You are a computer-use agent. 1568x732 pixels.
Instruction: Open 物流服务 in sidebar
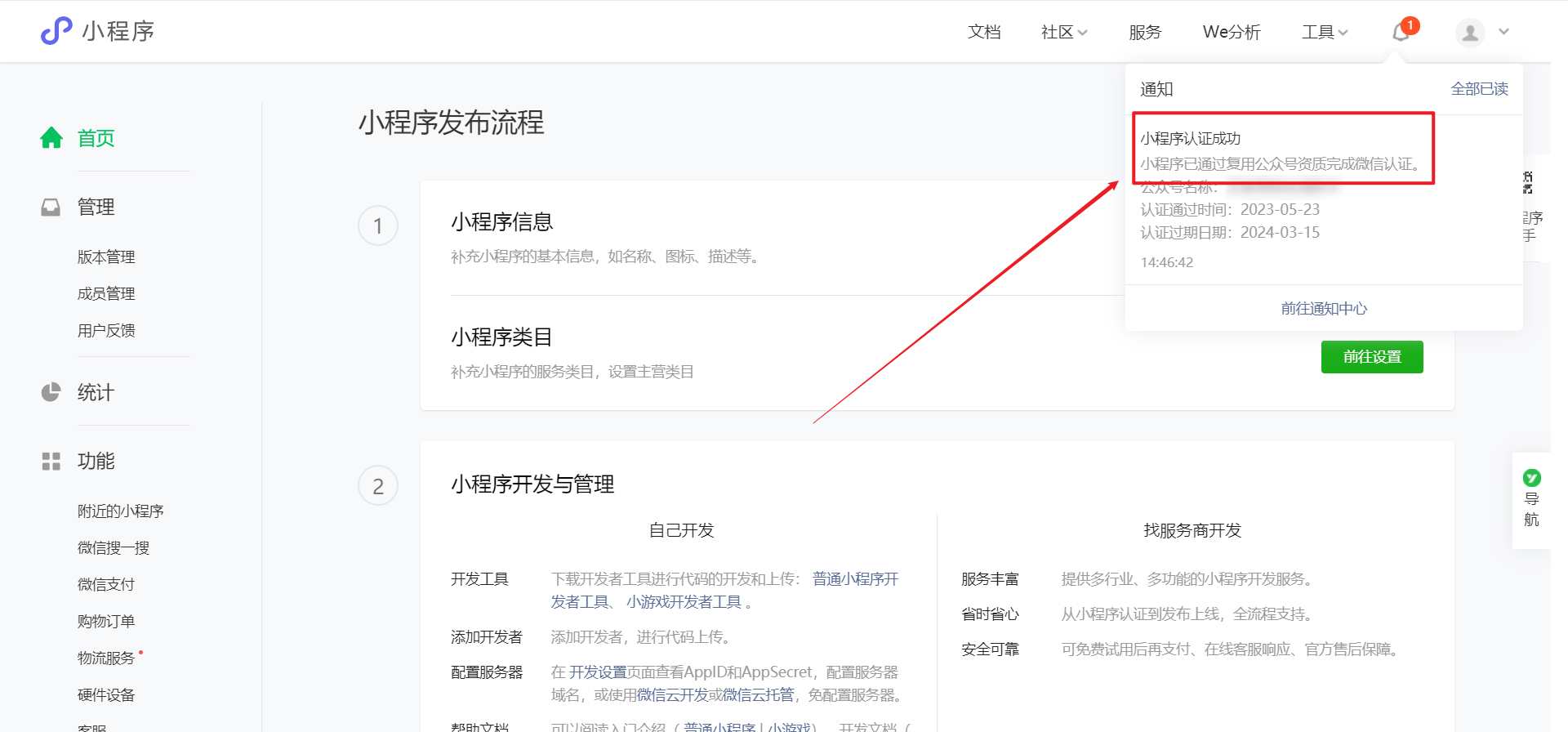(x=106, y=658)
